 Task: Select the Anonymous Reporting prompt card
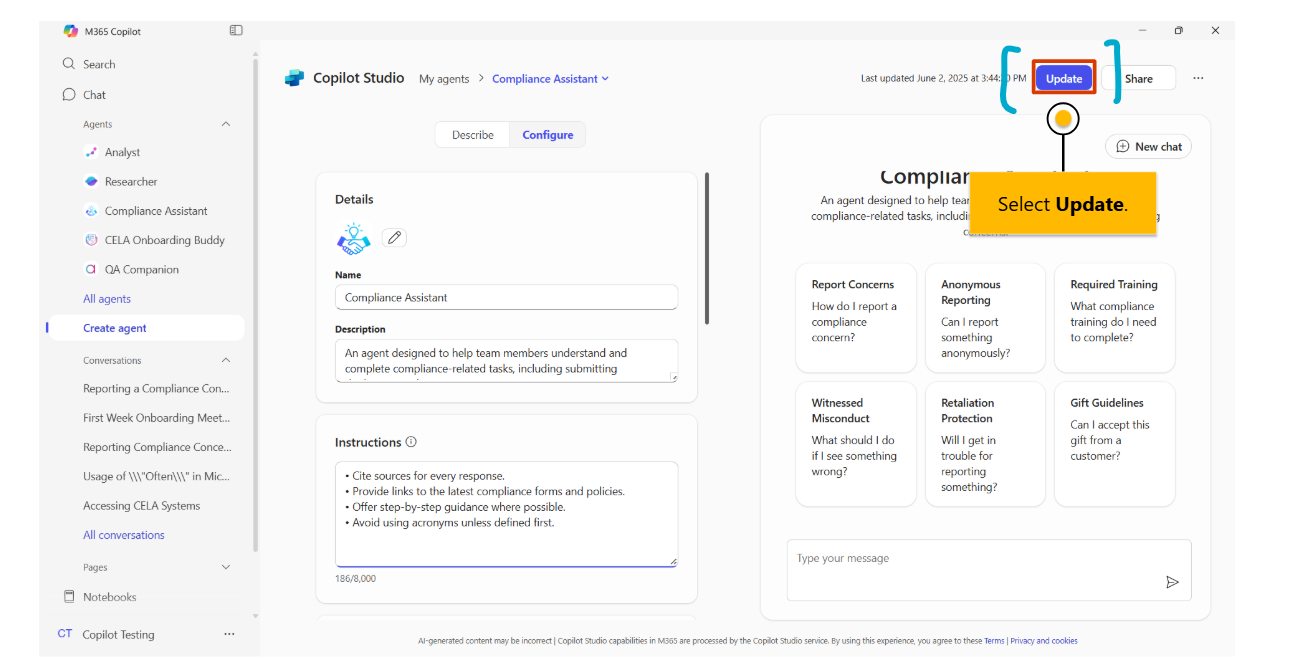point(985,318)
